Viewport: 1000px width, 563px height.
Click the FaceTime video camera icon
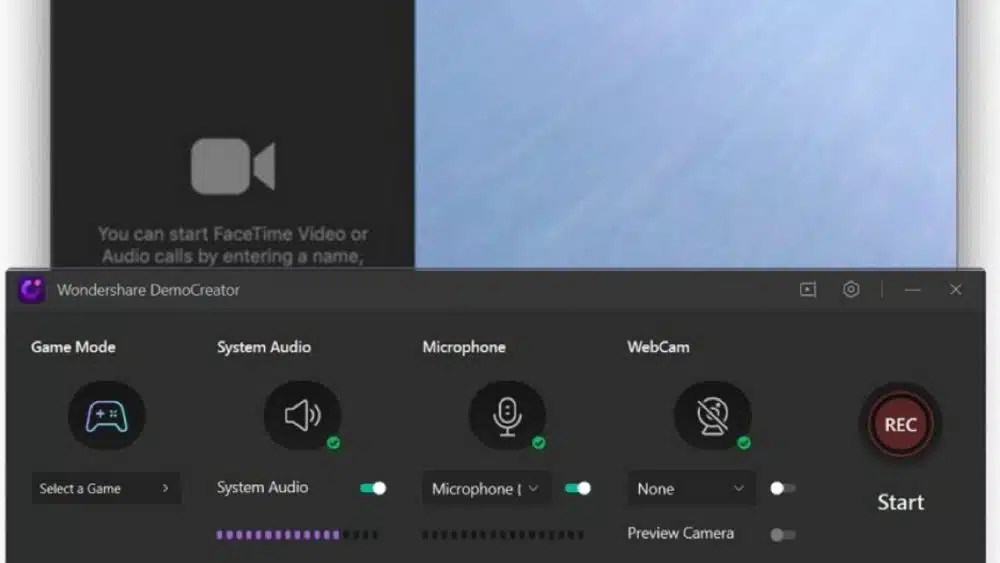[232, 166]
